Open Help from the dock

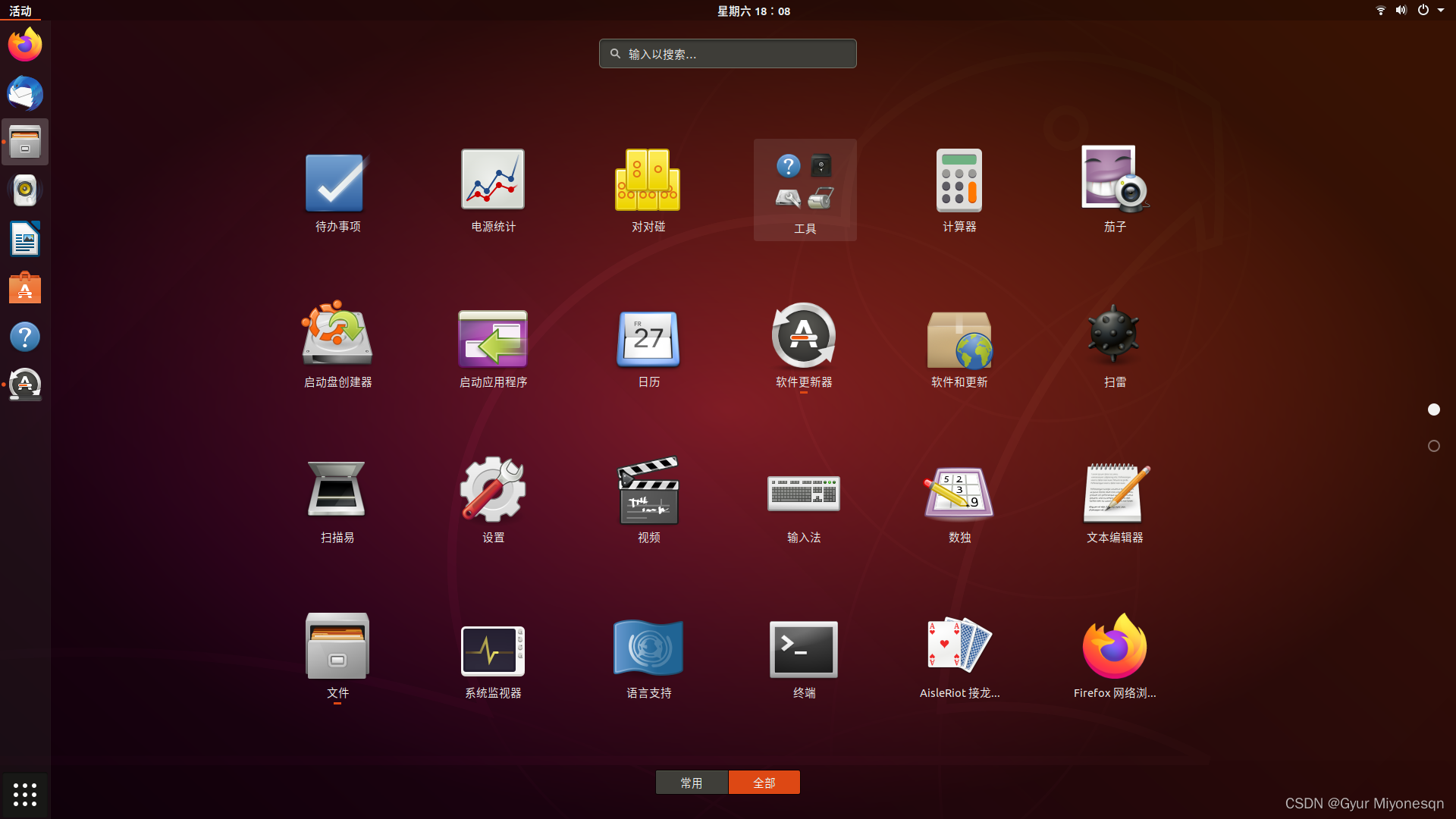25,337
